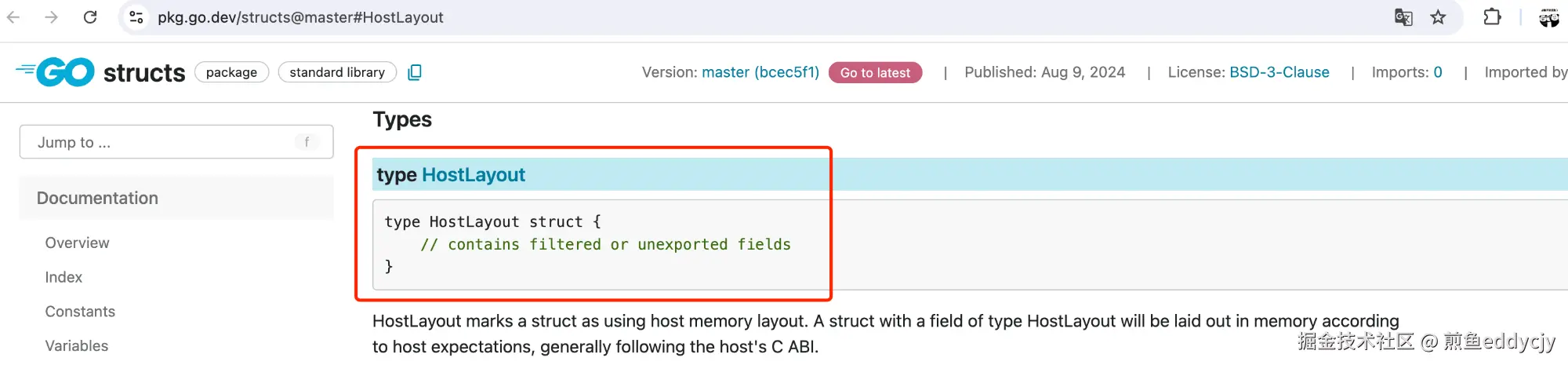Click the browser forward arrow
Image resolution: width=1568 pixels, height=365 pixels.
pos(51,17)
